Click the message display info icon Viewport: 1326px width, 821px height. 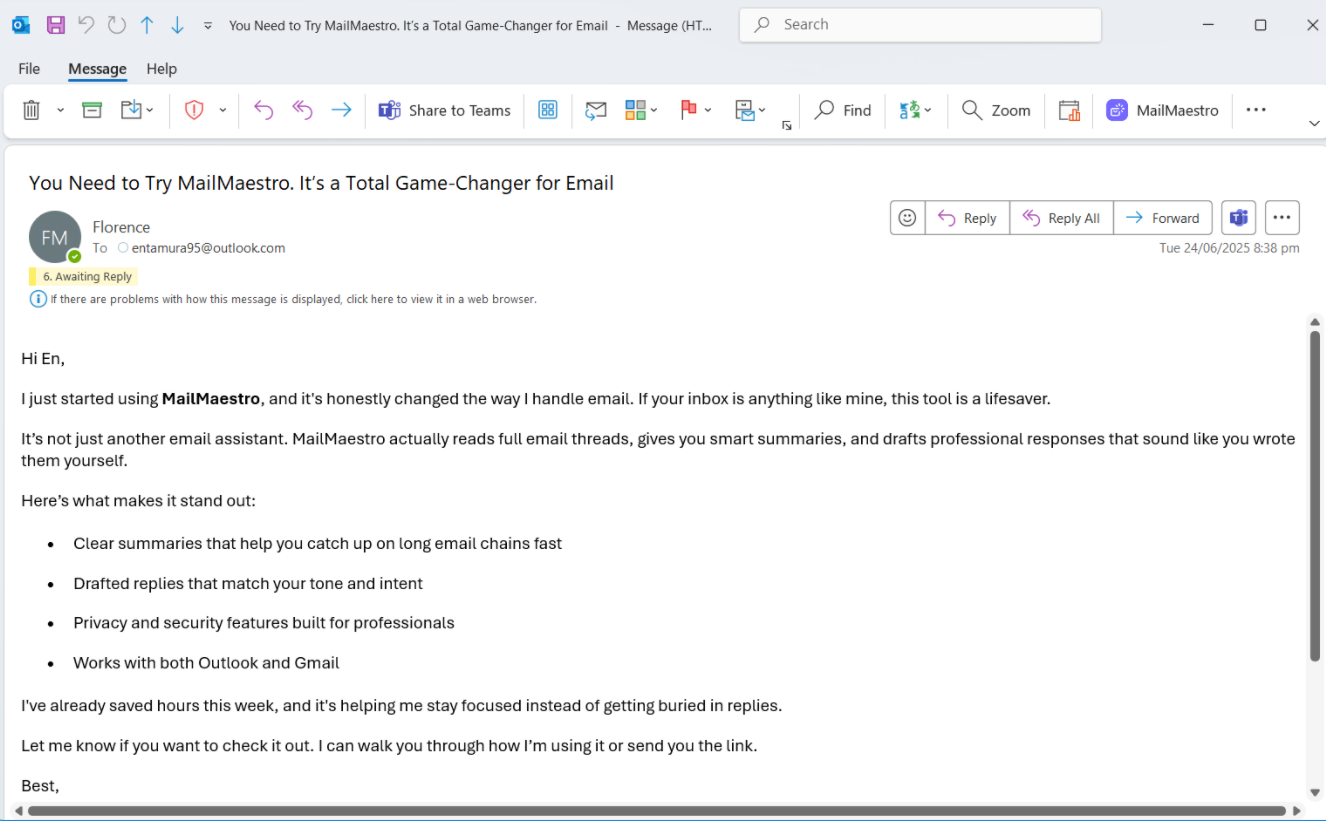38,299
